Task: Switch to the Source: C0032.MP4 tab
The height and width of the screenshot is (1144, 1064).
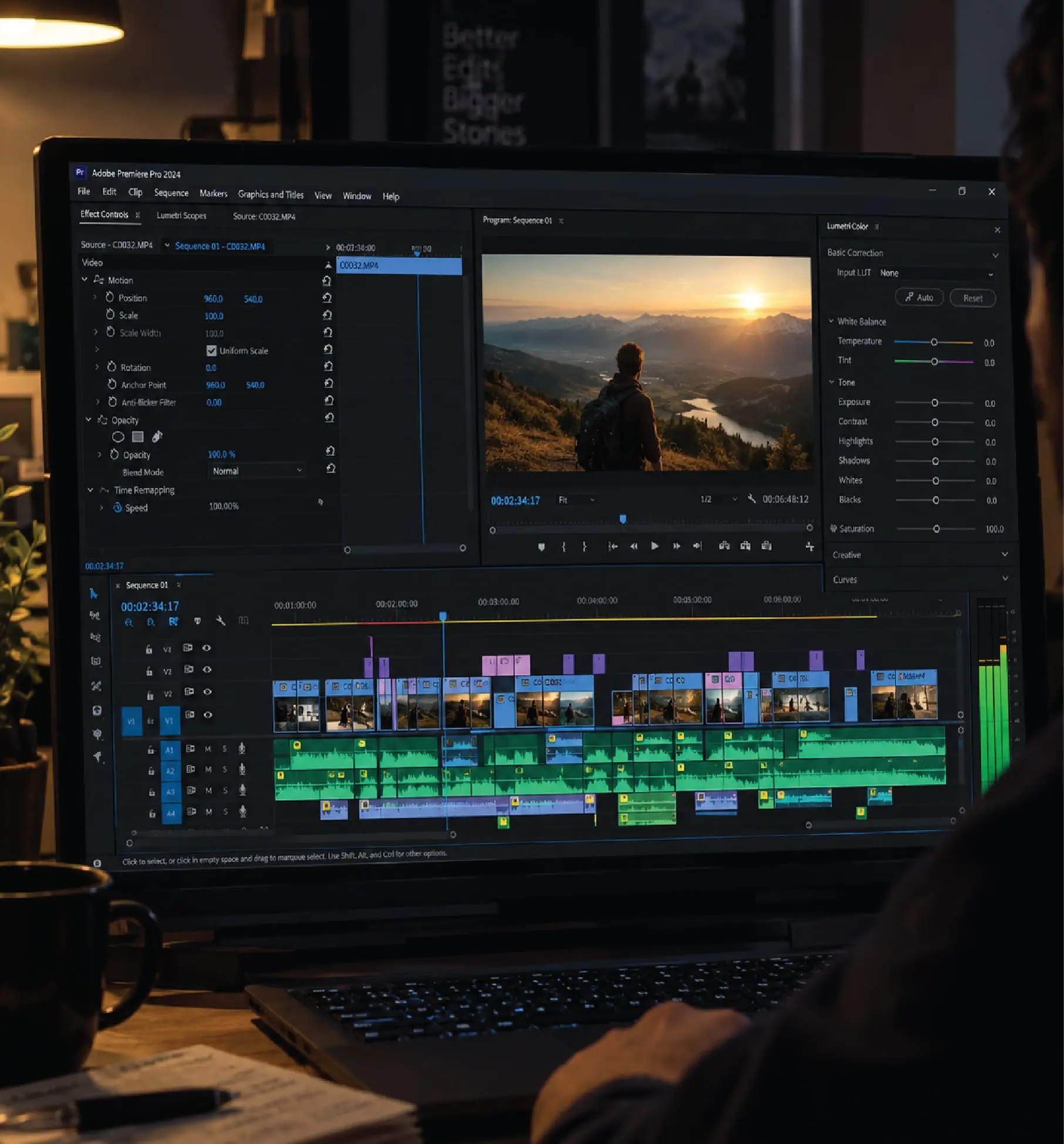Action: pyautogui.click(x=264, y=217)
